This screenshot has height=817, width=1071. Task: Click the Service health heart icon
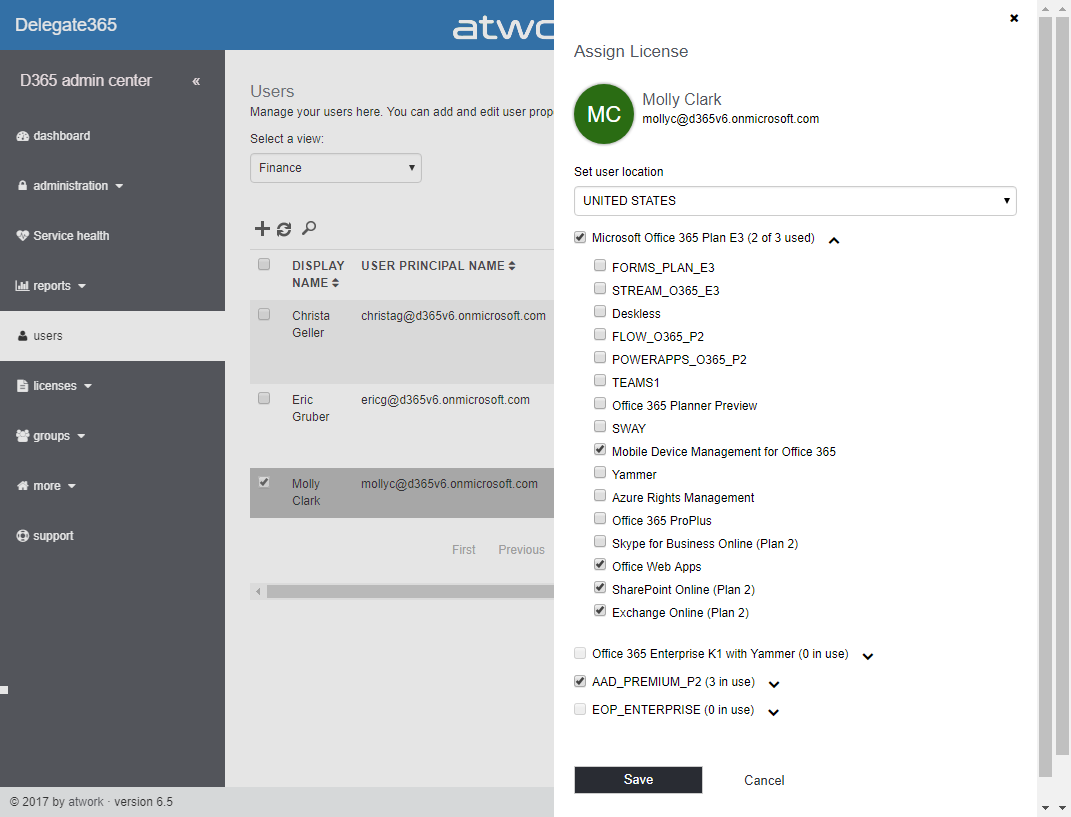point(23,236)
